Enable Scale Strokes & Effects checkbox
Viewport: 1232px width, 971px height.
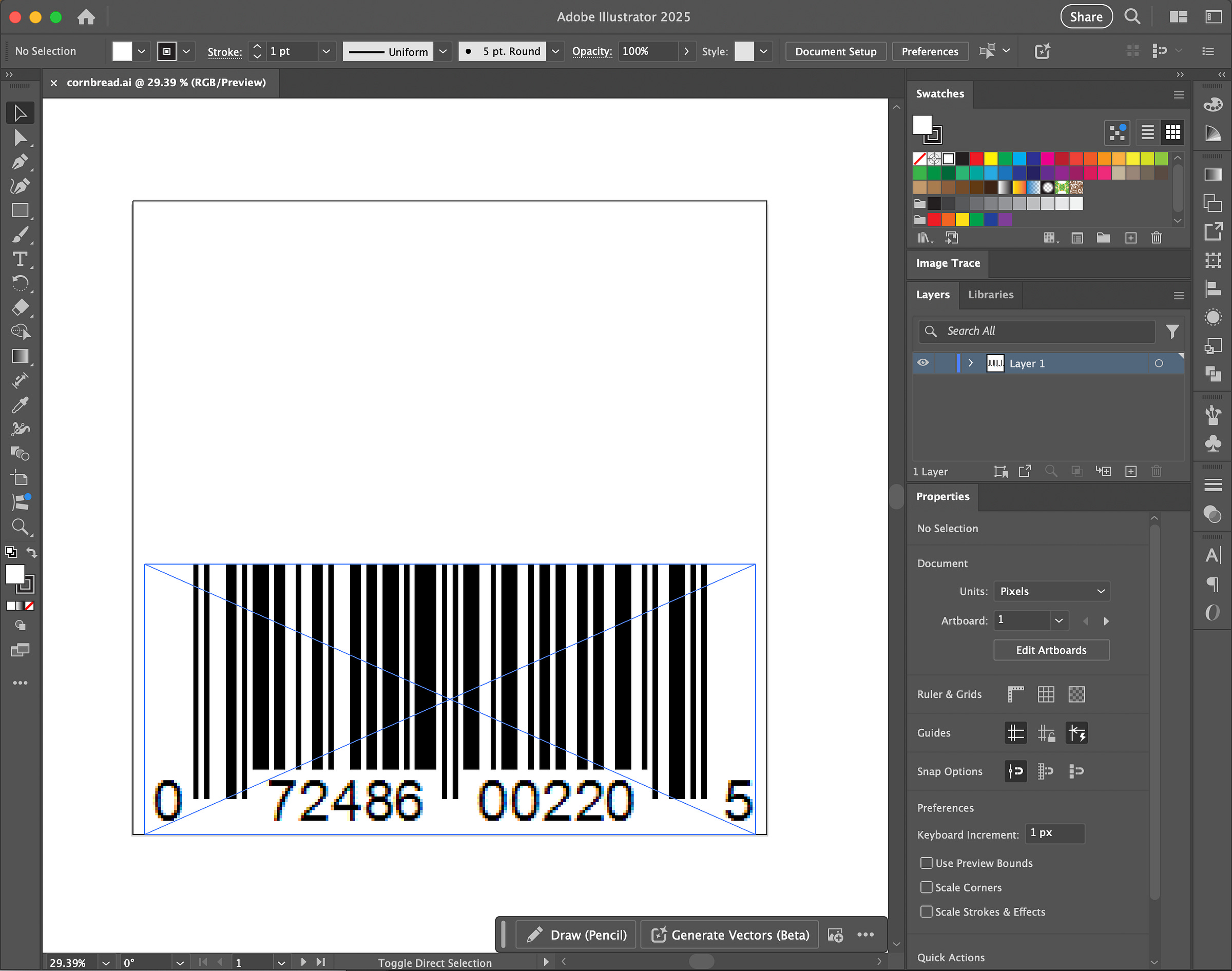[926, 912]
